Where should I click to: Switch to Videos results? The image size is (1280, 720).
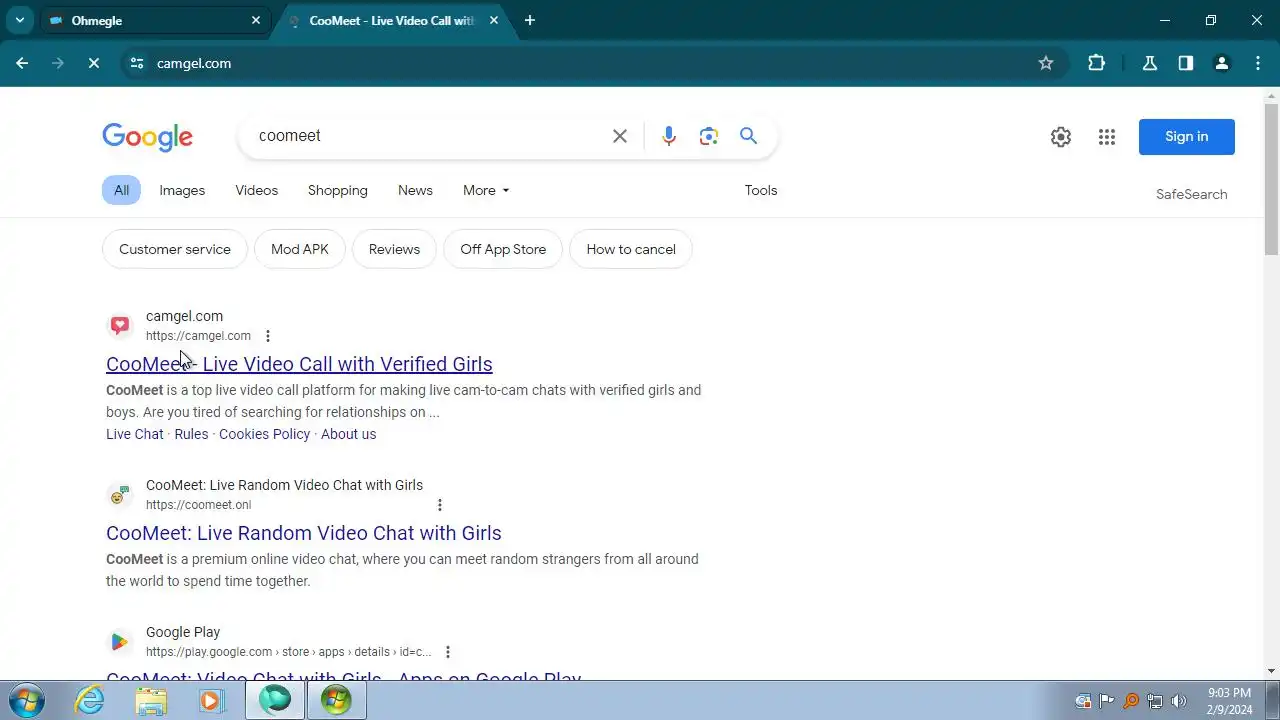(x=257, y=190)
